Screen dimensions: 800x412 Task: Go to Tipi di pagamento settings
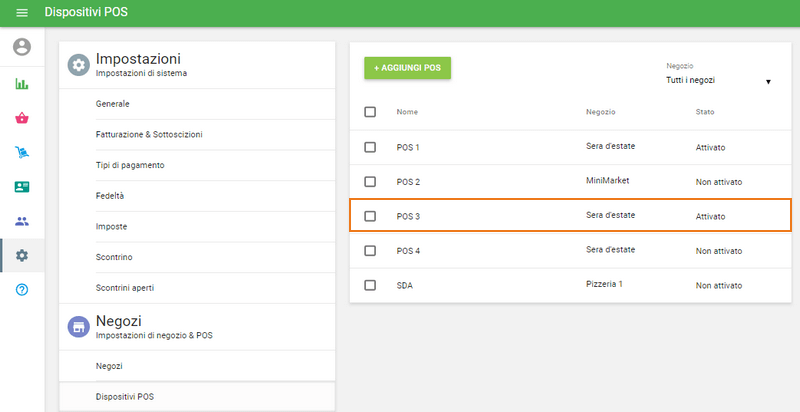click(130, 165)
